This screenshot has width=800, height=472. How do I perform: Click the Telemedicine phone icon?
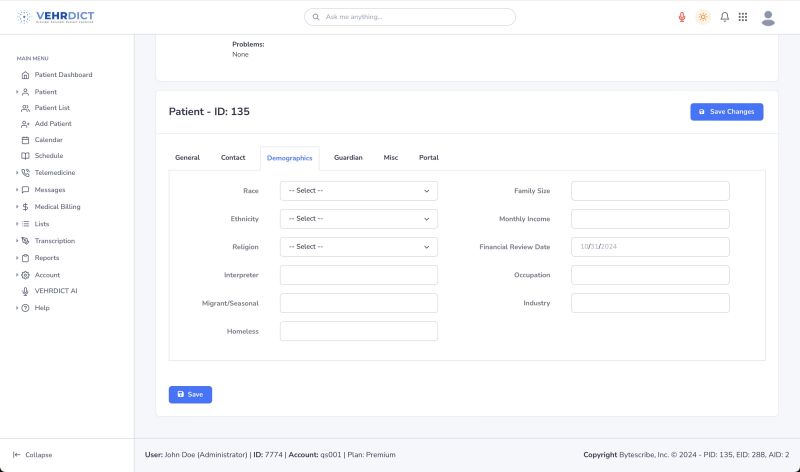pyautogui.click(x=25, y=173)
